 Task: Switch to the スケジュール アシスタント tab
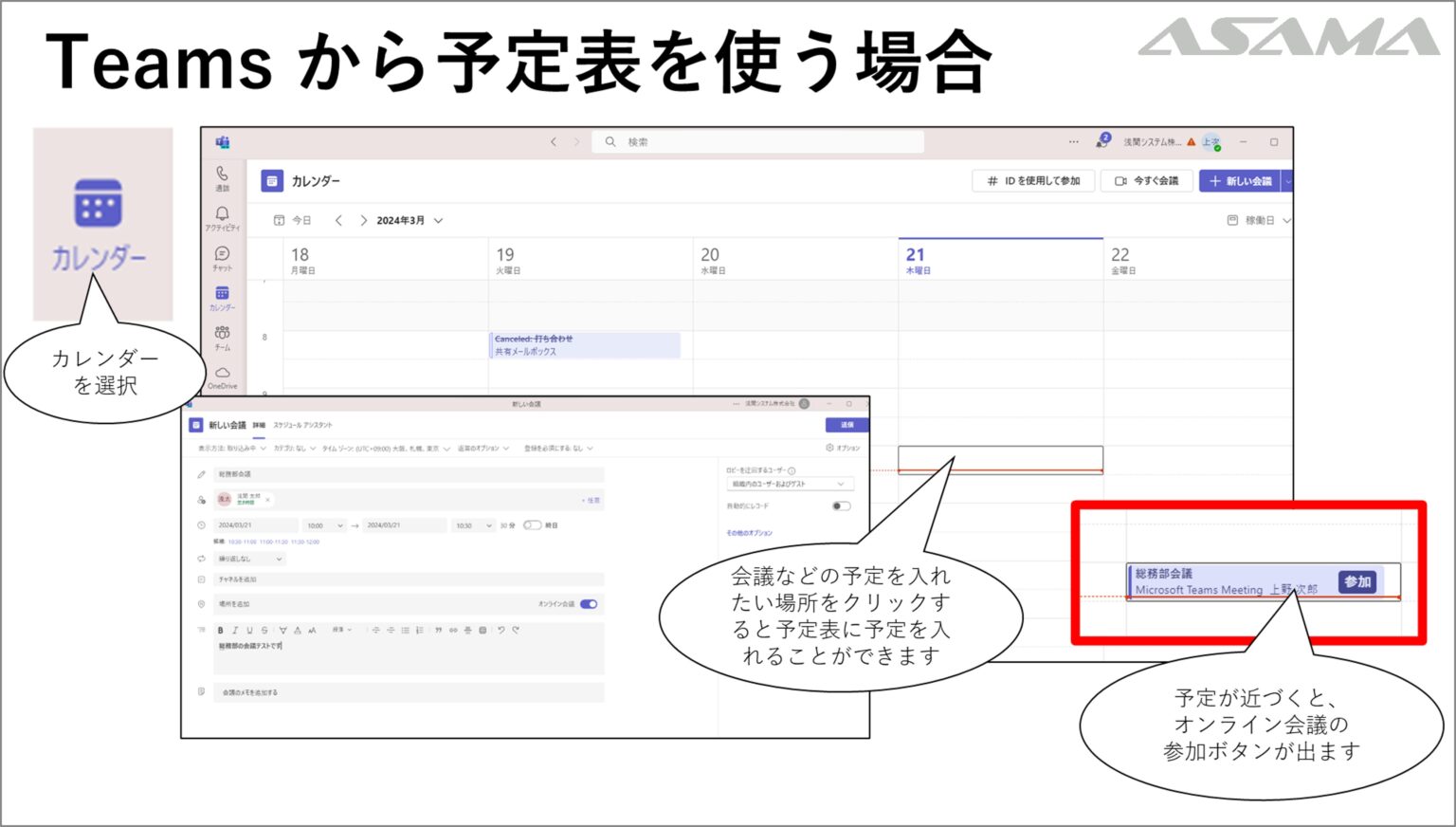[x=303, y=425]
